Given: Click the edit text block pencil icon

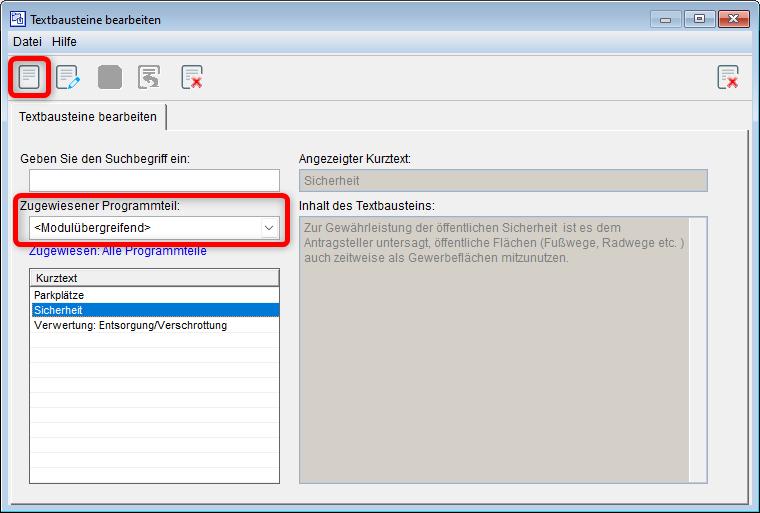Looking at the screenshot, I should 68,77.
